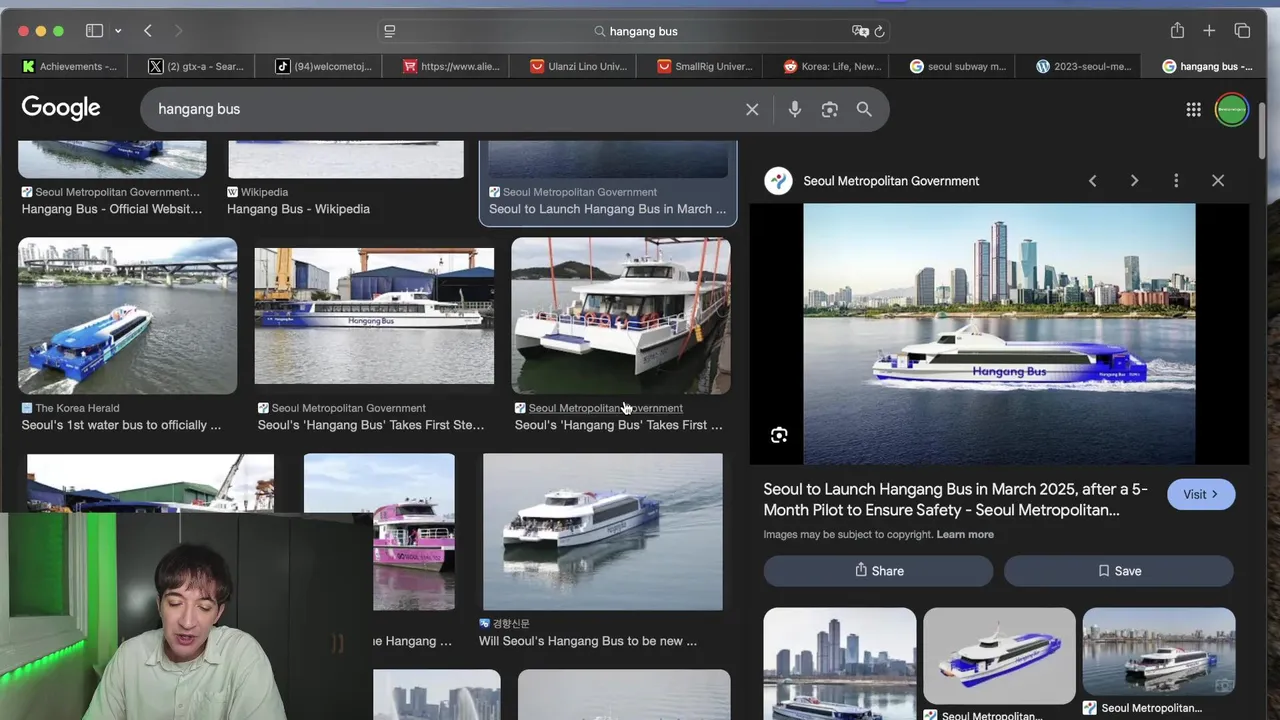
Task: Click translate icon in address bar
Action: pos(860,31)
